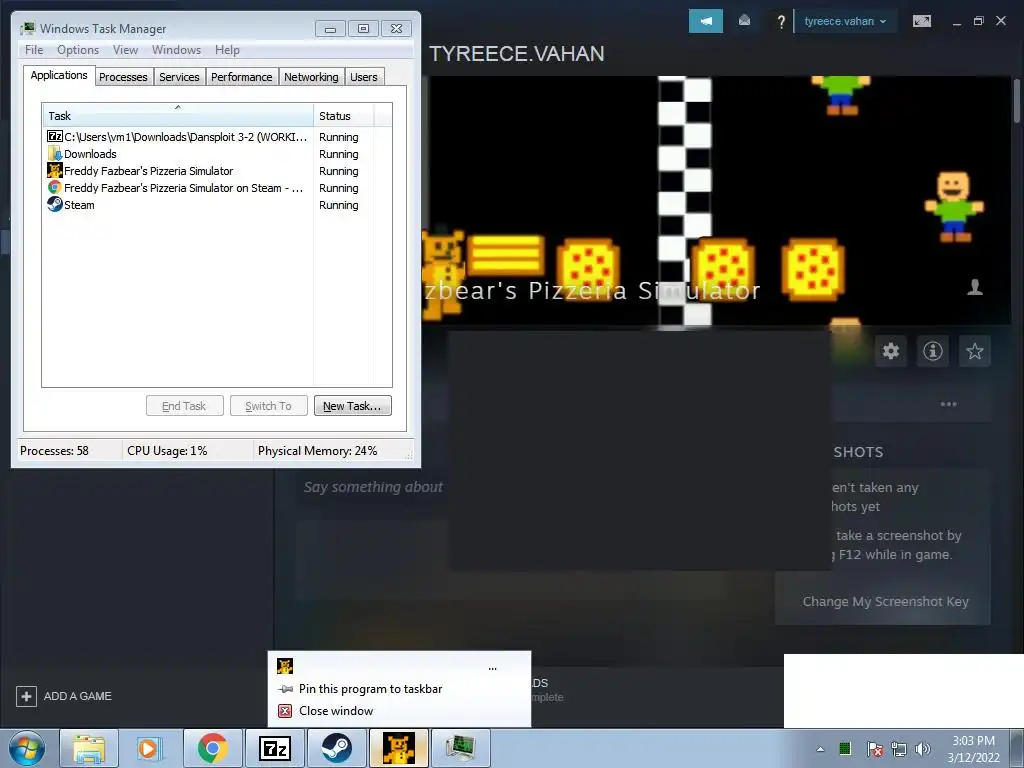
Task: Add game to favorites star icon
Action: tap(974, 351)
